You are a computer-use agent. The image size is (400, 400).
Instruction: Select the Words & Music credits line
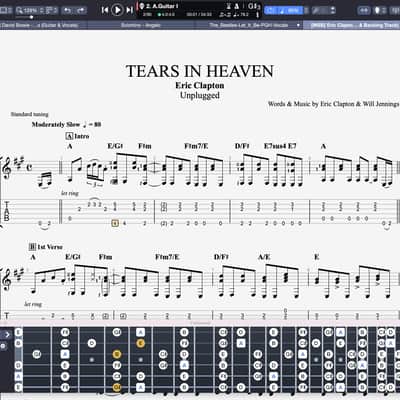coord(333,104)
